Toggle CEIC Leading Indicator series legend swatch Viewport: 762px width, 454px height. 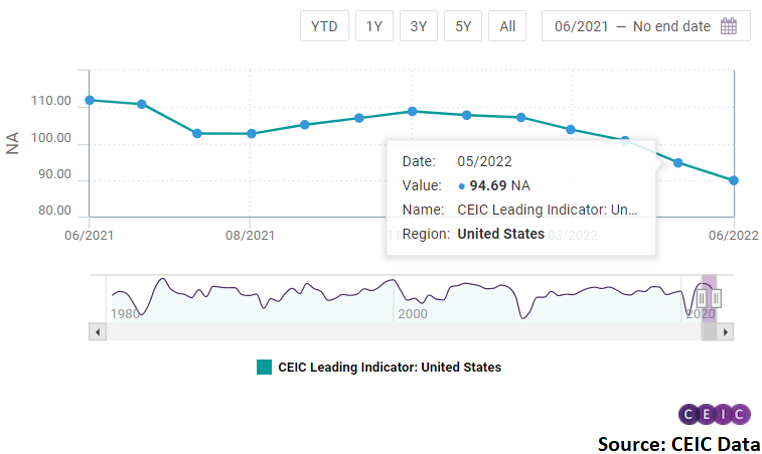pyautogui.click(x=264, y=367)
